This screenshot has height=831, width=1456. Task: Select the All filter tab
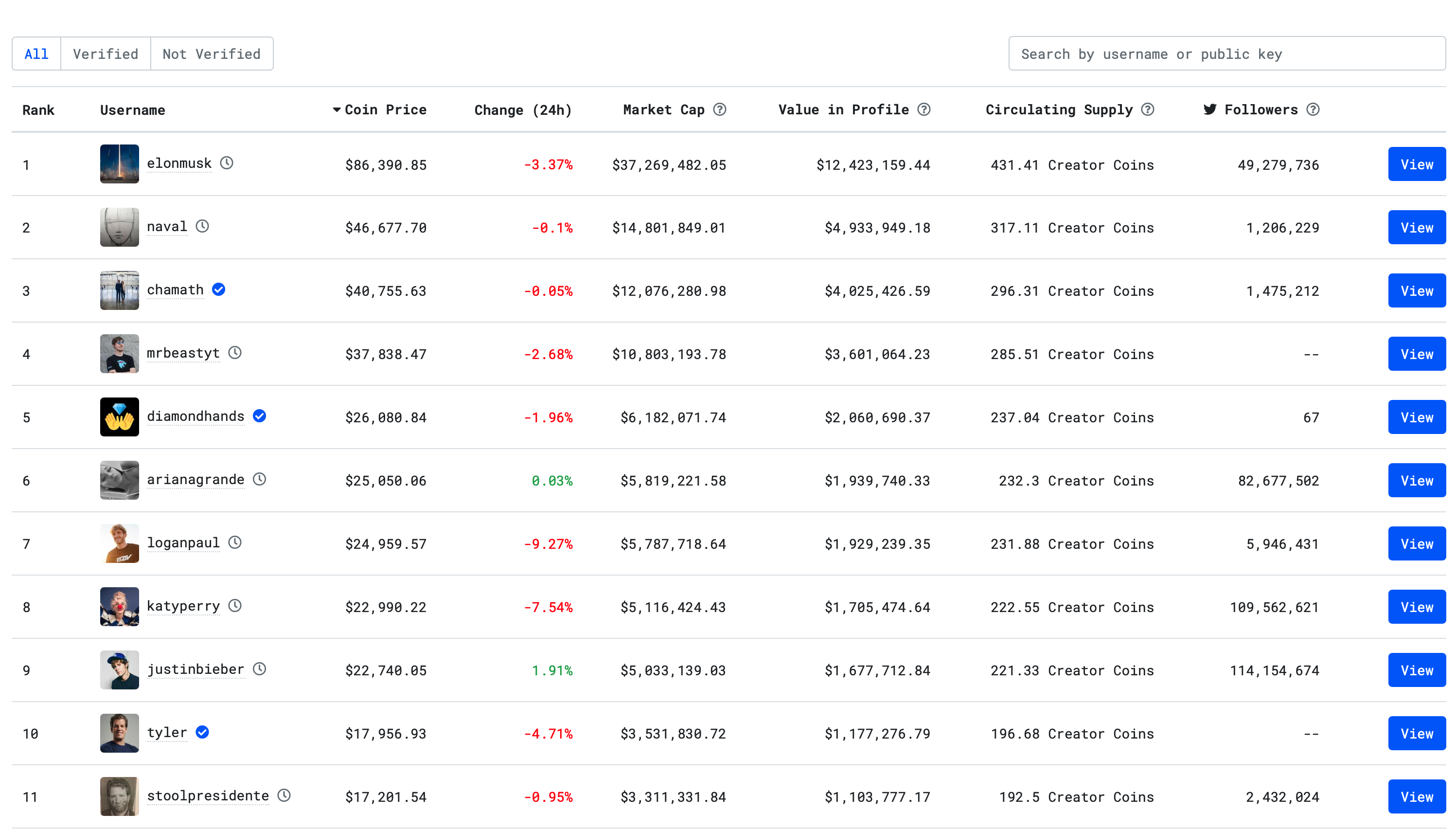point(36,54)
